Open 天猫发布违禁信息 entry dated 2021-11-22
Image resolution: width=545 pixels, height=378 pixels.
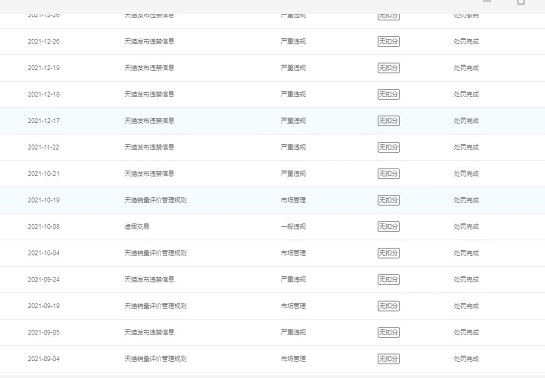[149, 147]
